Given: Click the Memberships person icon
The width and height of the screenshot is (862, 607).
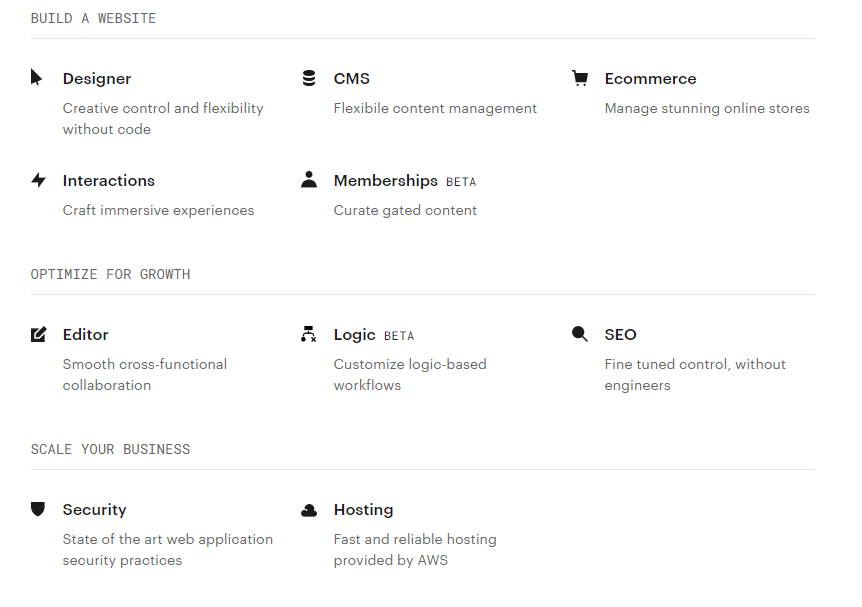Looking at the screenshot, I should [309, 180].
